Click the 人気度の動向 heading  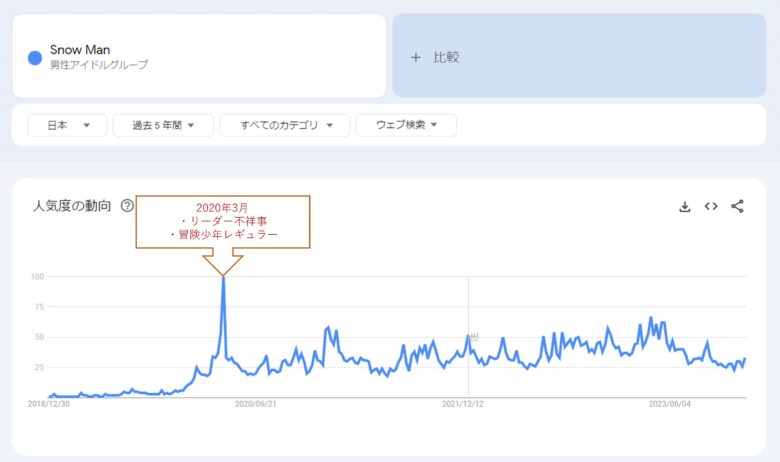[72, 206]
